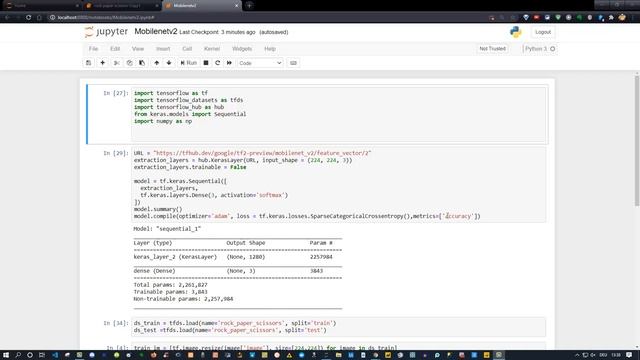This screenshot has height=360, width=640.
Task: Save the notebook with the disk icon
Action: coord(89,63)
